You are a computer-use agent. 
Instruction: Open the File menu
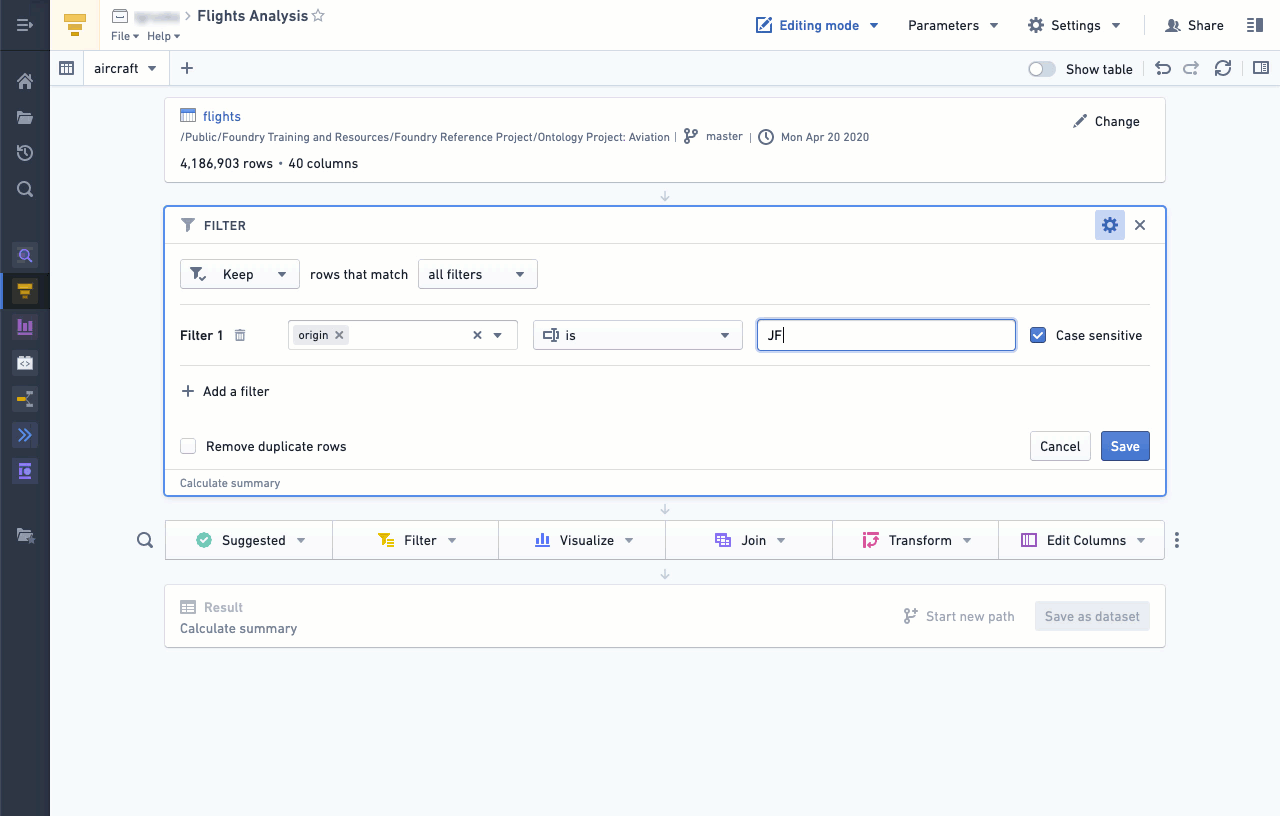pyautogui.click(x=125, y=36)
